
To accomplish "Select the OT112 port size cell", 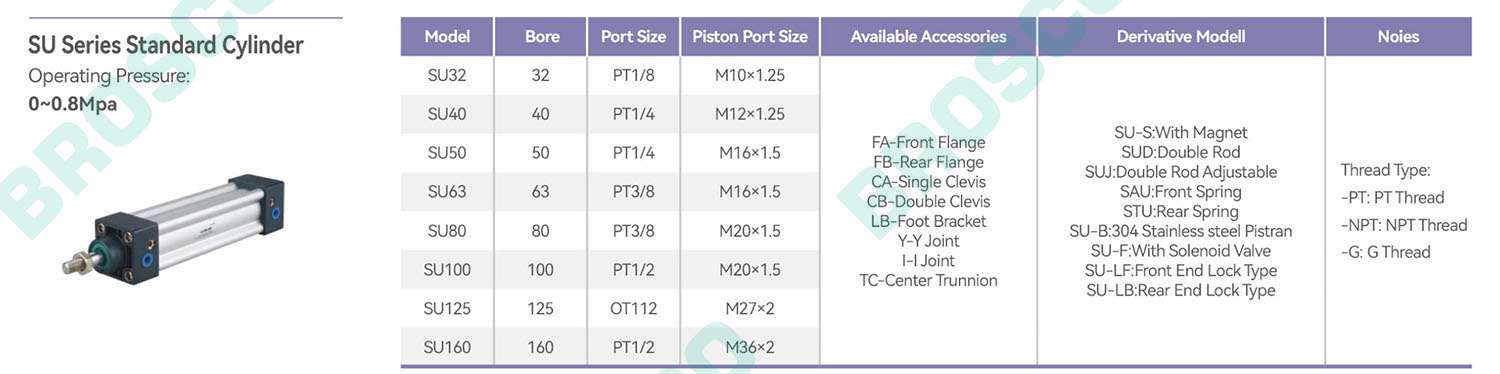I will [633, 308].
